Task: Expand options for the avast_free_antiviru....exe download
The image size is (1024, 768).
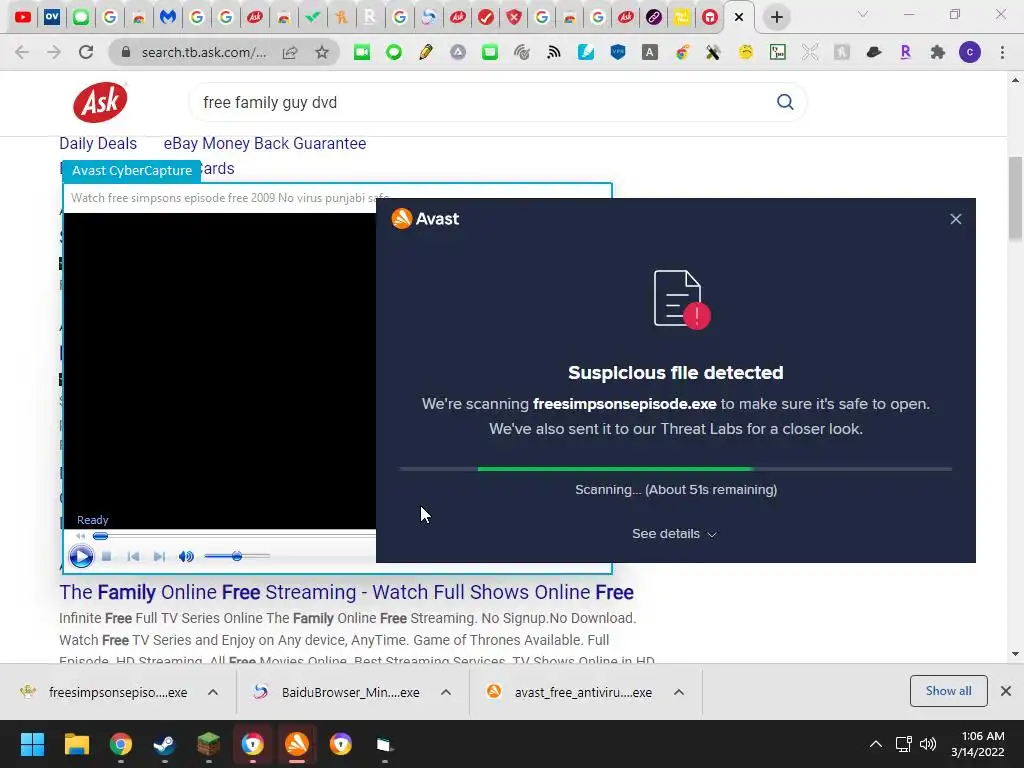Action: coord(679,692)
